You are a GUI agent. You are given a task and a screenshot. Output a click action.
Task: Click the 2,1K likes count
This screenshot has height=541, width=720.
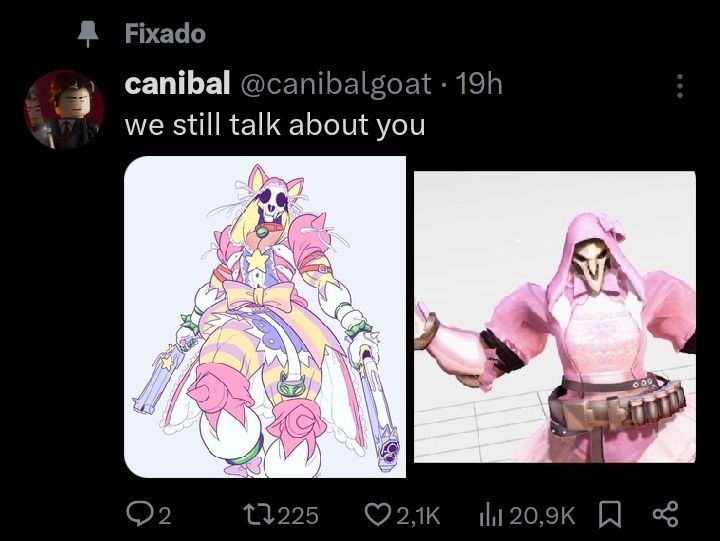coord(418,516)
